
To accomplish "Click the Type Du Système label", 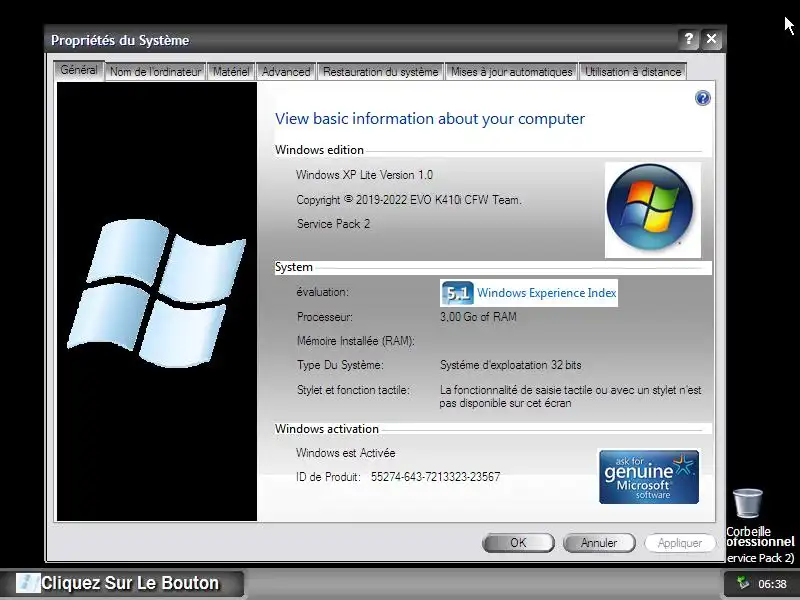I will [340, 365].
